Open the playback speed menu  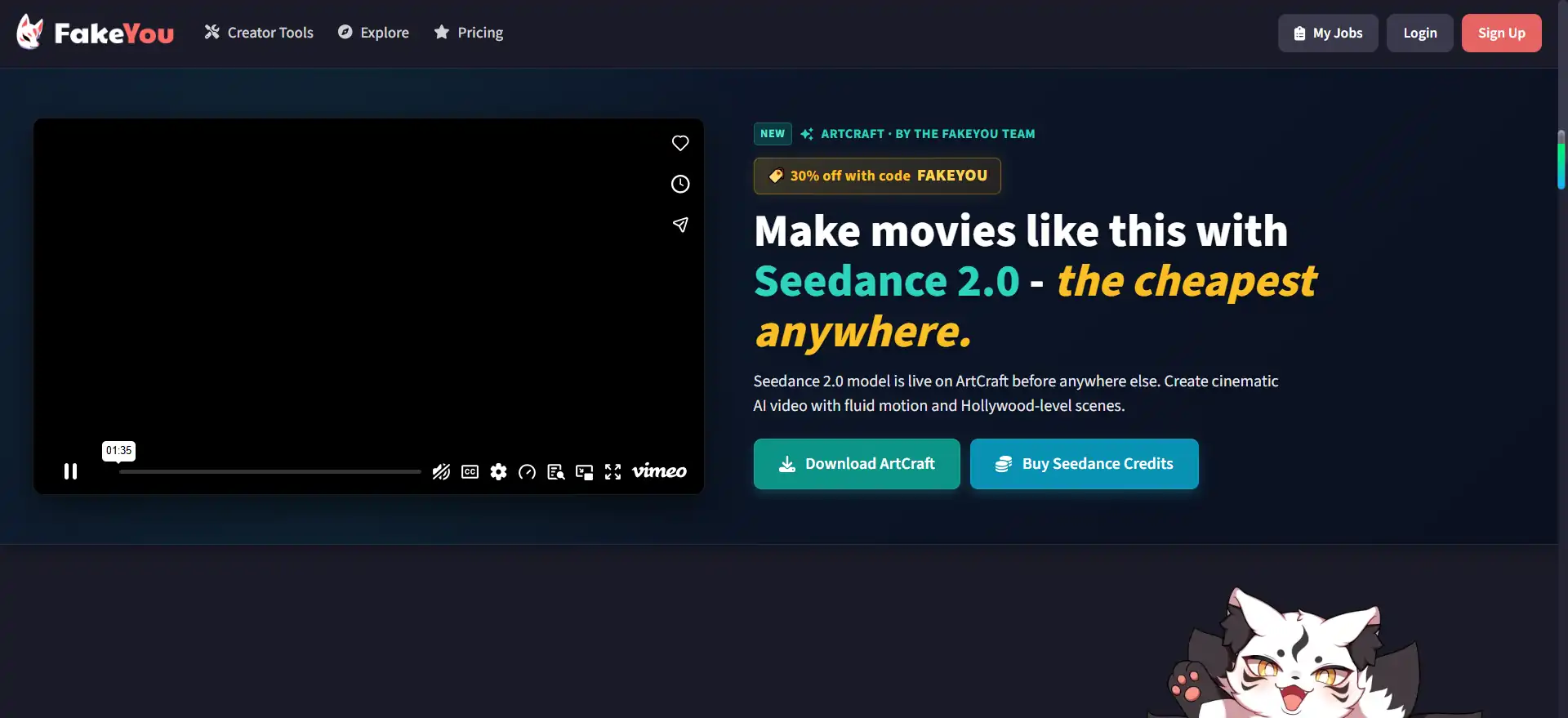pyautogui.click(x=528, y=472)
